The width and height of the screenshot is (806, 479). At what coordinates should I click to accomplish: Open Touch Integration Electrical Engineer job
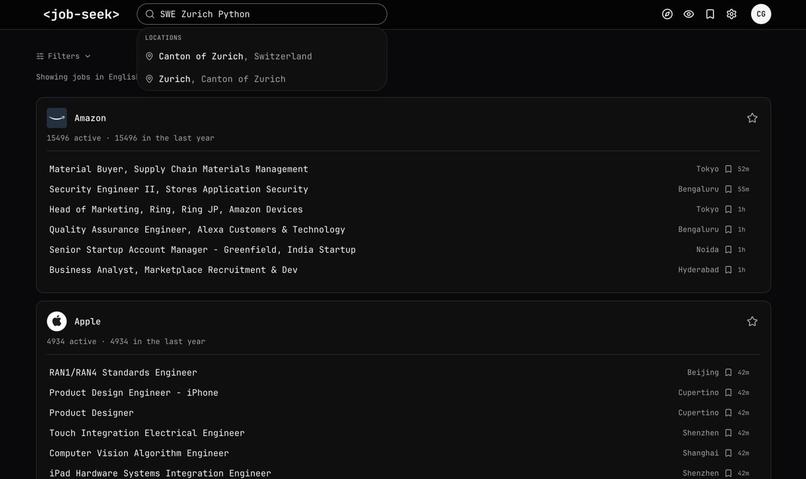point(146,433)
